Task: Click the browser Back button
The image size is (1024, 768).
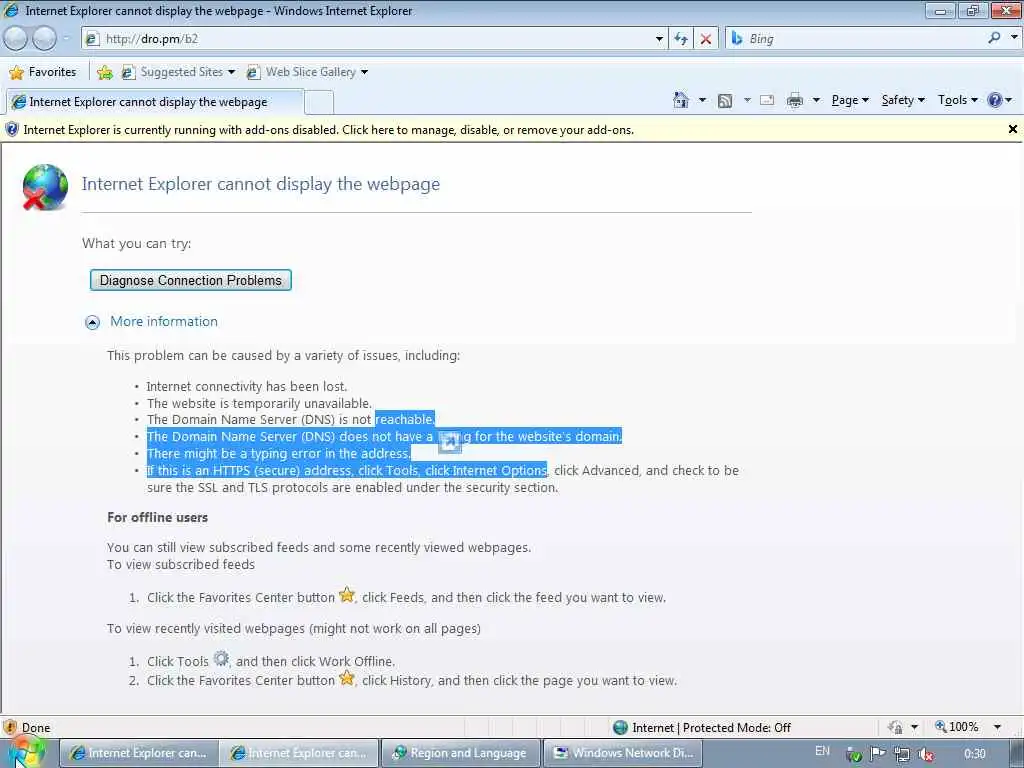Action: point(15,39)
